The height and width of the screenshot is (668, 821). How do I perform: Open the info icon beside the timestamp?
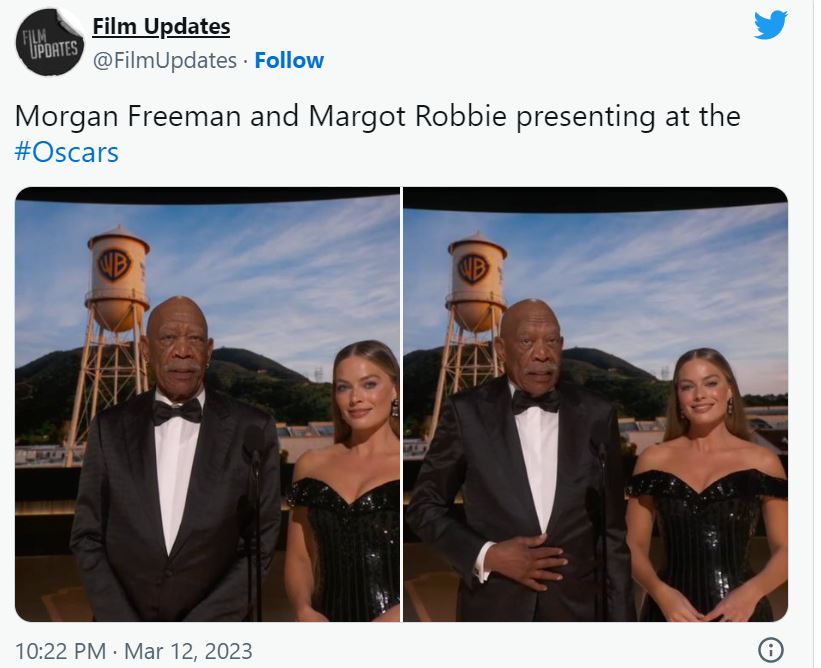(770, 650)
